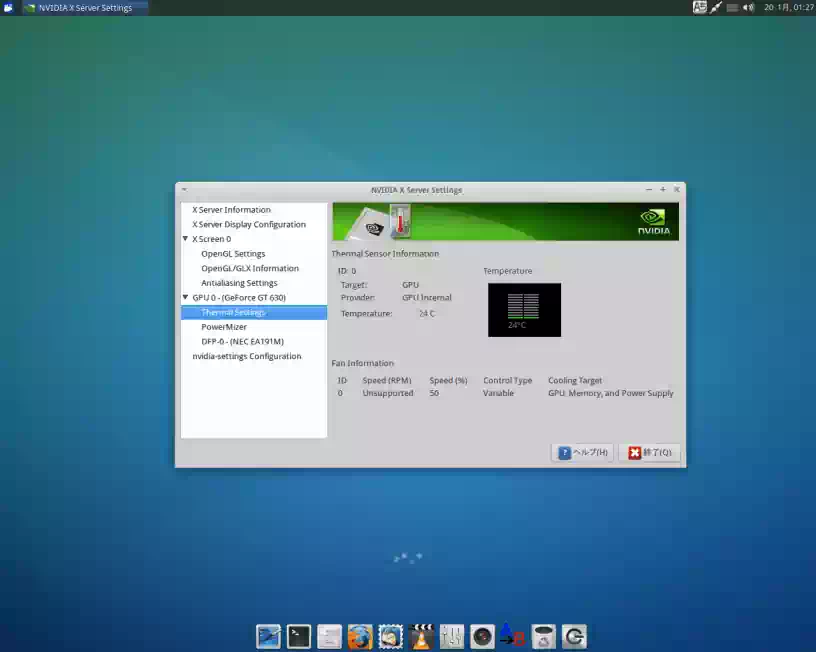
Task: Click the fan speed percent value 50
Action: tap(434, 393)
